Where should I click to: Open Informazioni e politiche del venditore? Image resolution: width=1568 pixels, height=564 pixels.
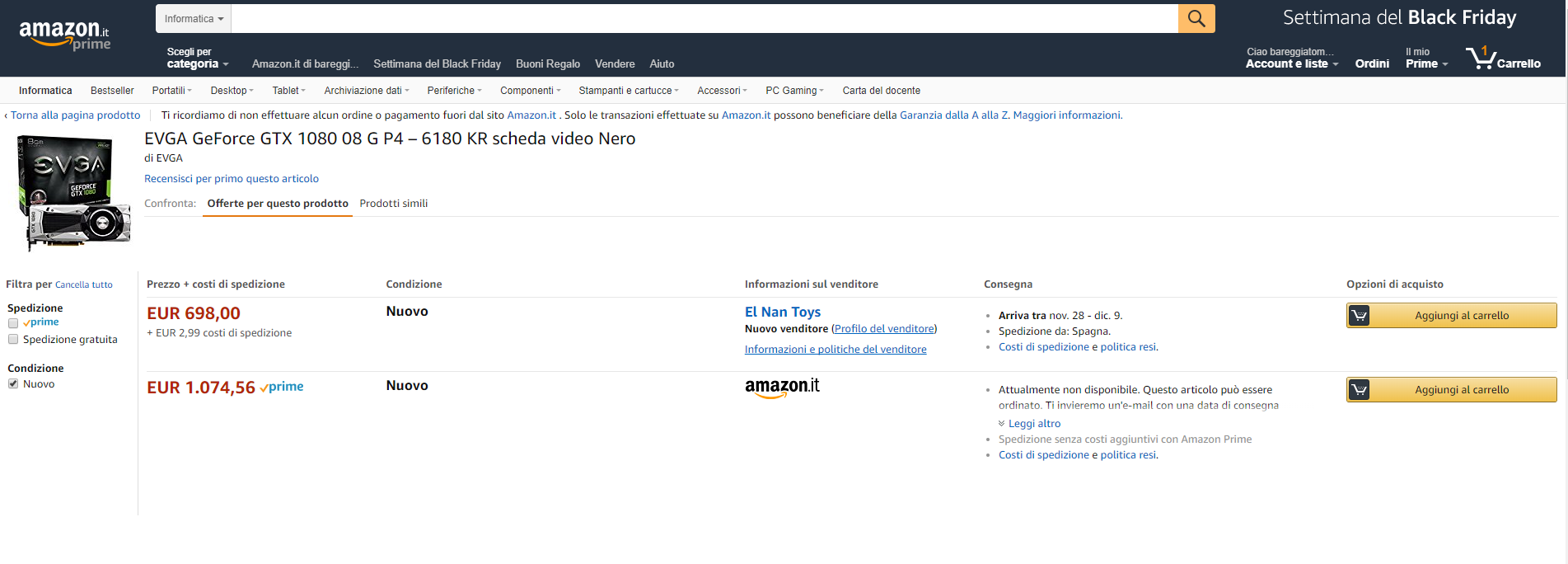(x=835, y=350)
